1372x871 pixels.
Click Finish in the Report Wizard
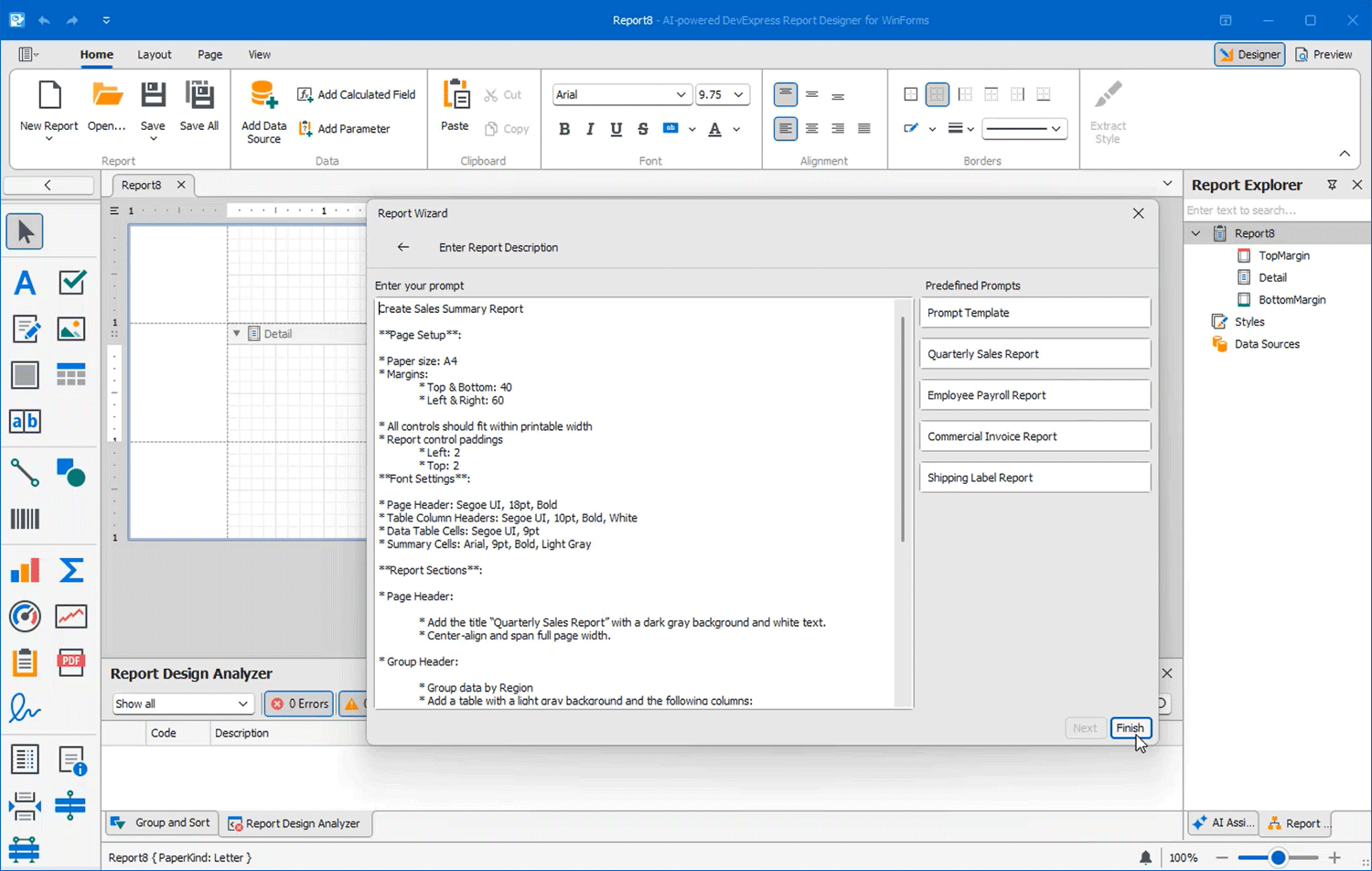coord(1131,727)
